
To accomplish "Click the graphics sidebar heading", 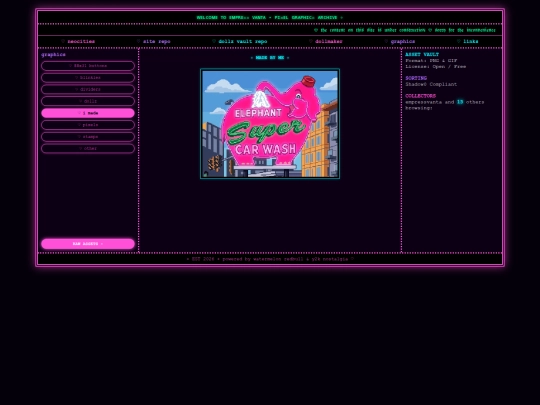I will pos(53,54).
